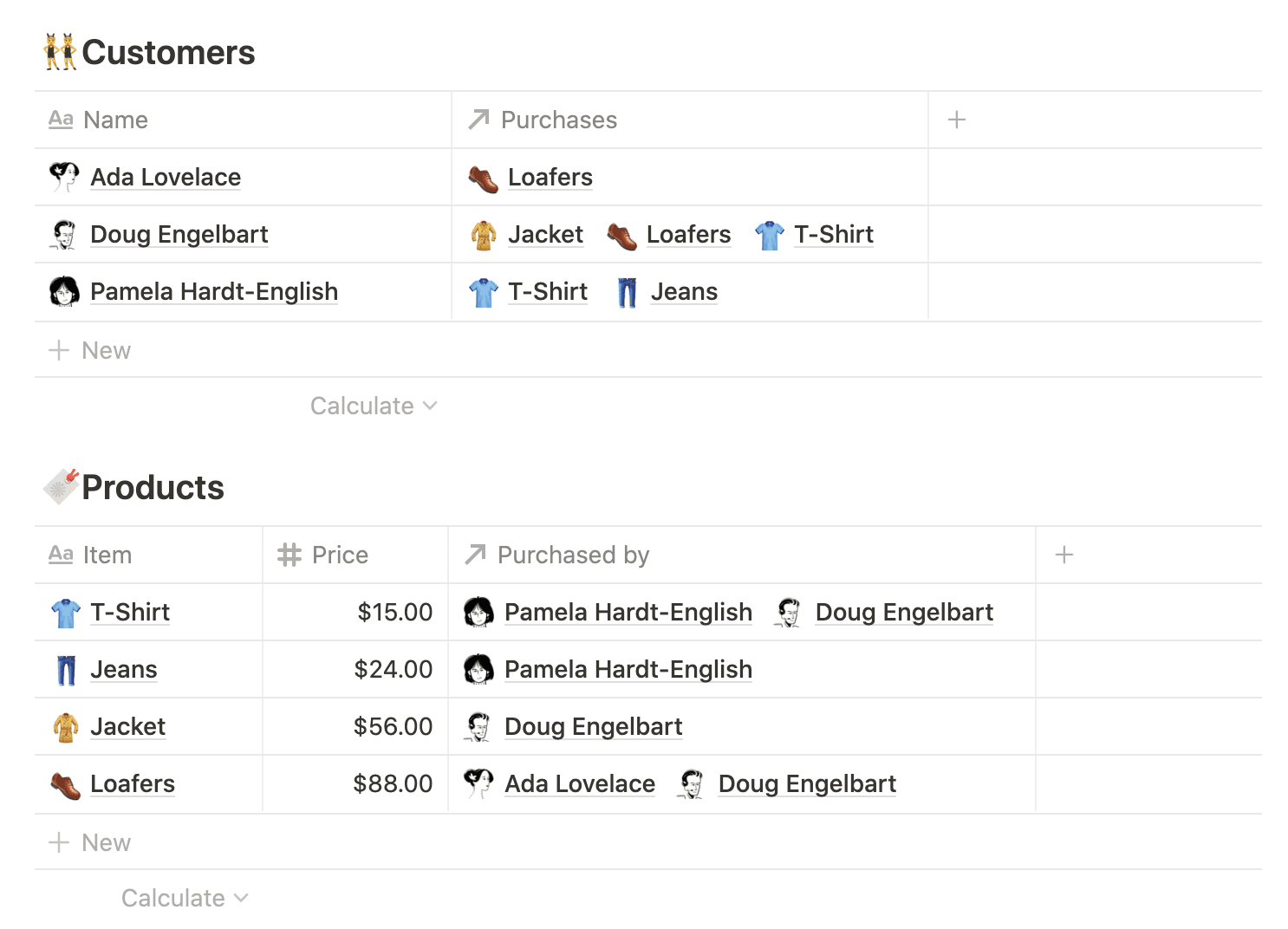
Task: Click the loafers emoji next to Loafers item
Action: (64, 783)
